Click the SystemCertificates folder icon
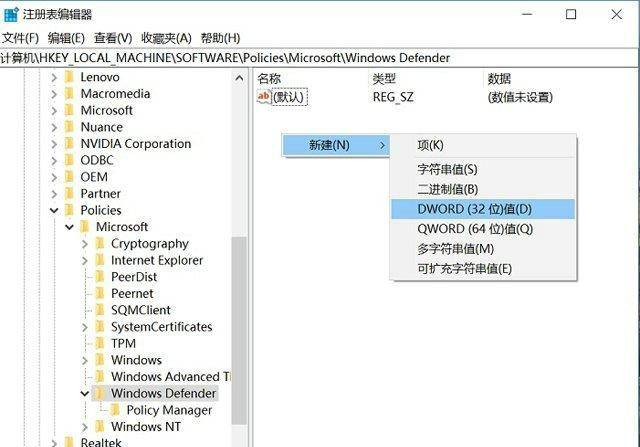The width and height of the screenshot is (640, 447). coord(100,327)
